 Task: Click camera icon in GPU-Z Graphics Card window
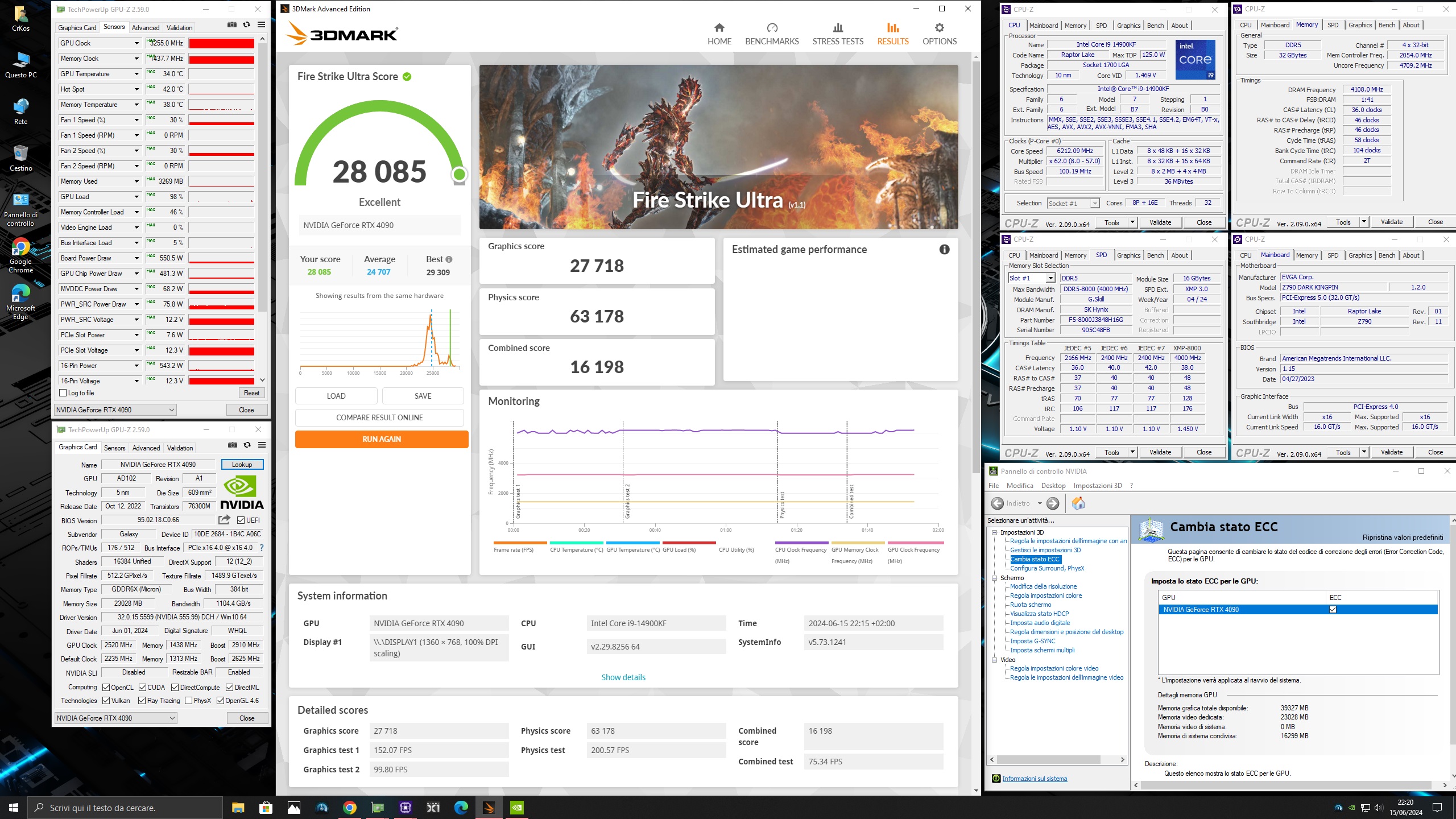(x=233, y=445)
